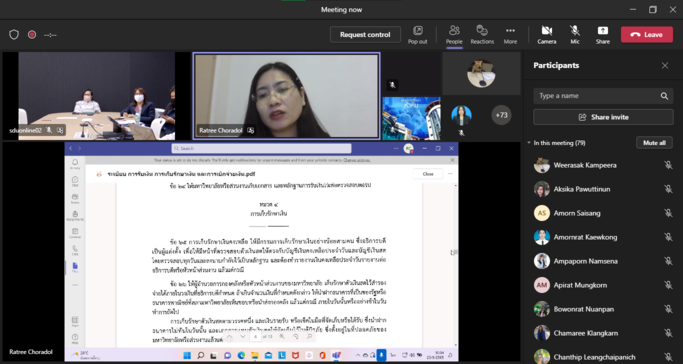Select participant name Weerasak Kampeera
683x364 pixels.
click(585, 165)
